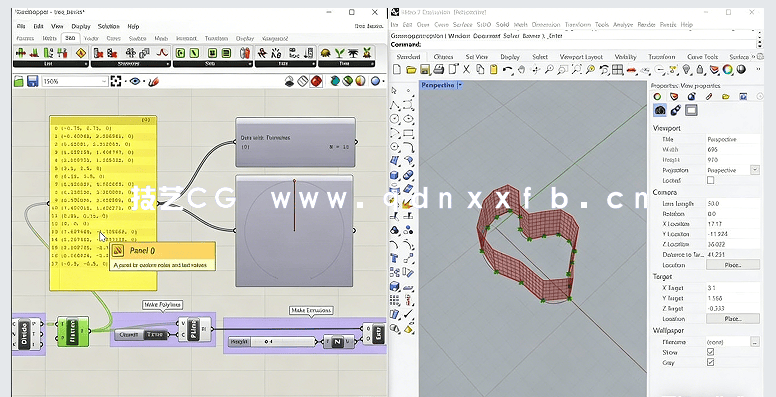
Task: Click Open folder icon in Rhino toolbar
Action: click(x=411, y=70)
